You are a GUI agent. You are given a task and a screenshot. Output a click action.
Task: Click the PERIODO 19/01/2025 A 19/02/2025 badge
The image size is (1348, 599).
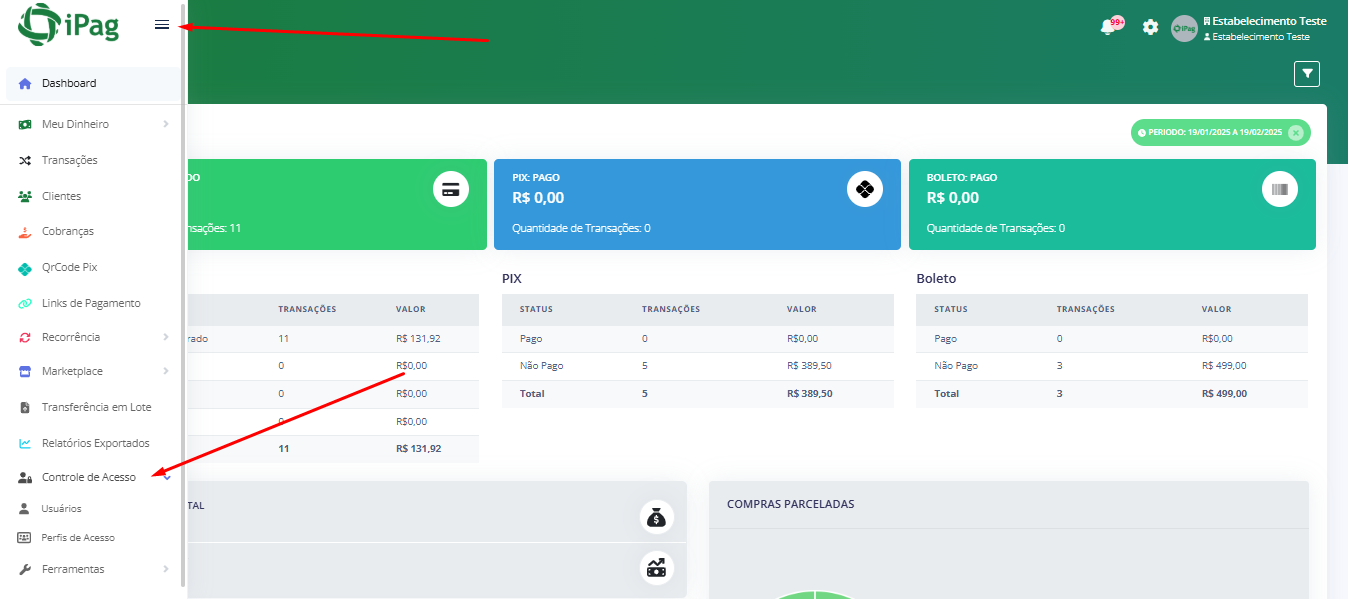1221,132
